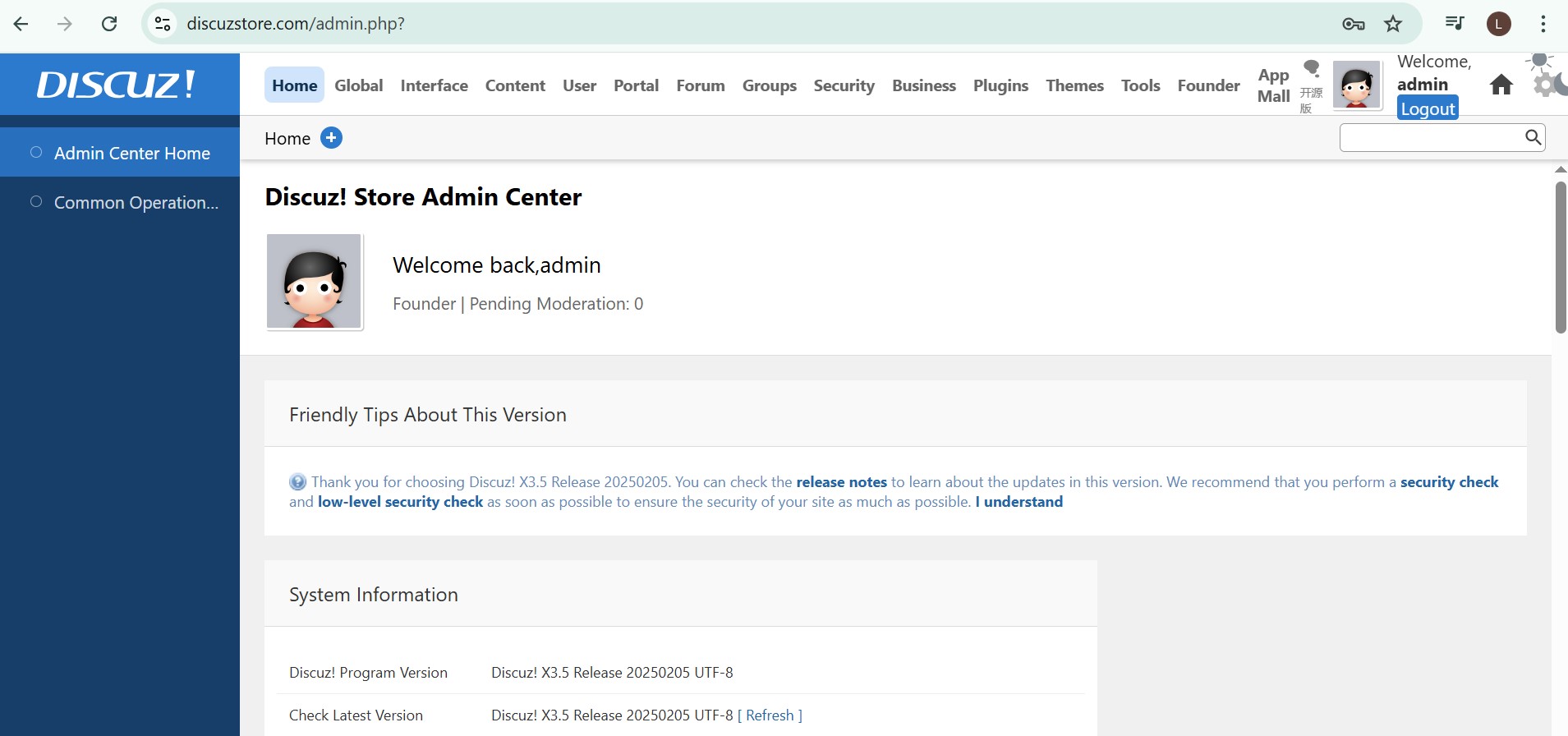
Task: Click the search magnifier icon
Action: 1533,137
